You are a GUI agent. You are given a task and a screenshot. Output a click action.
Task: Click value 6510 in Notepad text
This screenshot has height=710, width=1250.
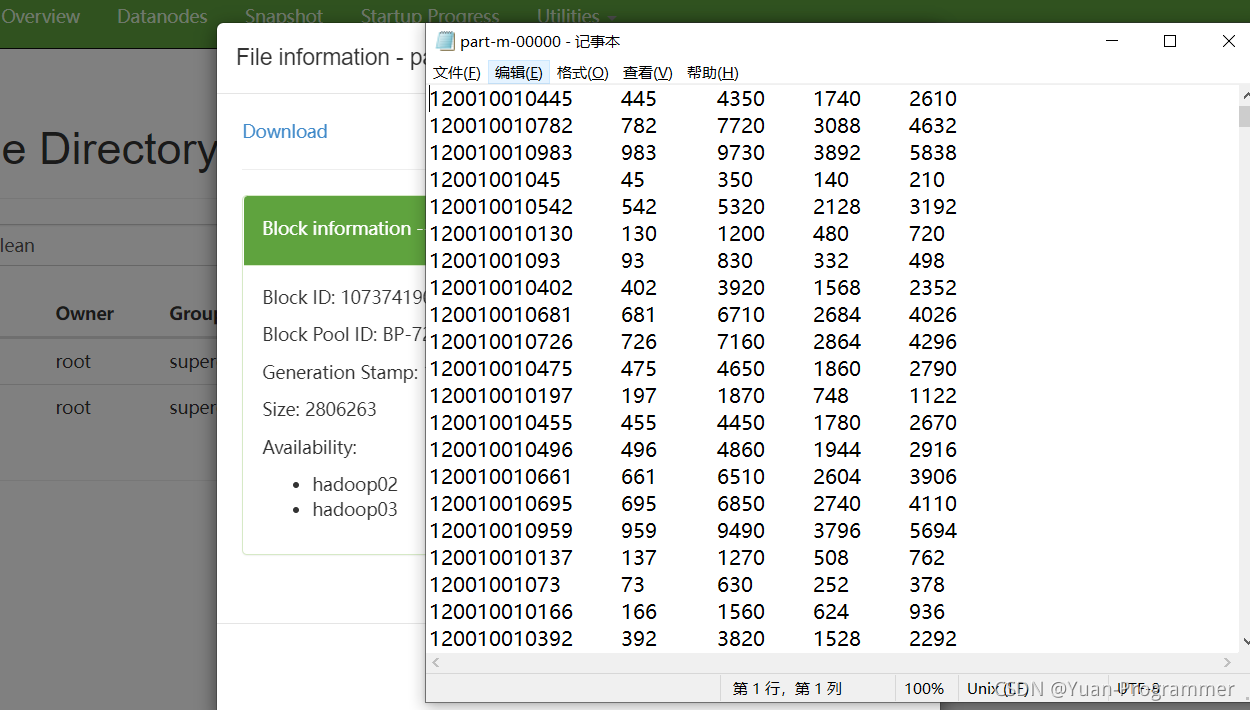click(x=741, y=477)
